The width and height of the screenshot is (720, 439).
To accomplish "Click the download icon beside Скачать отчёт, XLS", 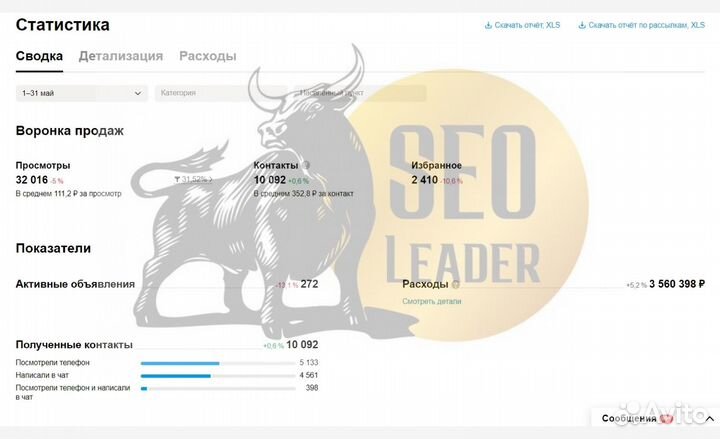I will (x=488, y=26).
